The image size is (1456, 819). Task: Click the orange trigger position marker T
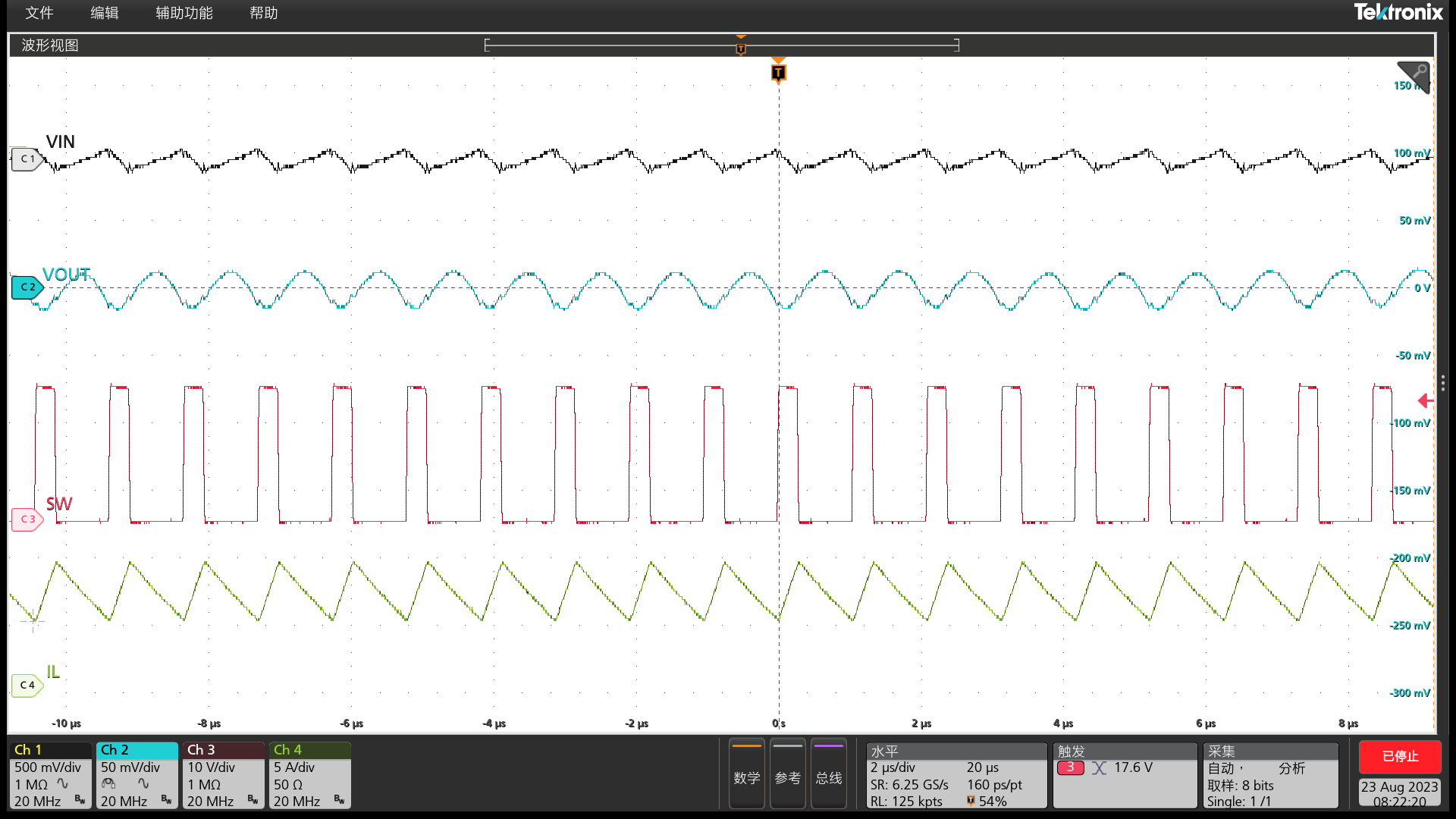(778, 73)
